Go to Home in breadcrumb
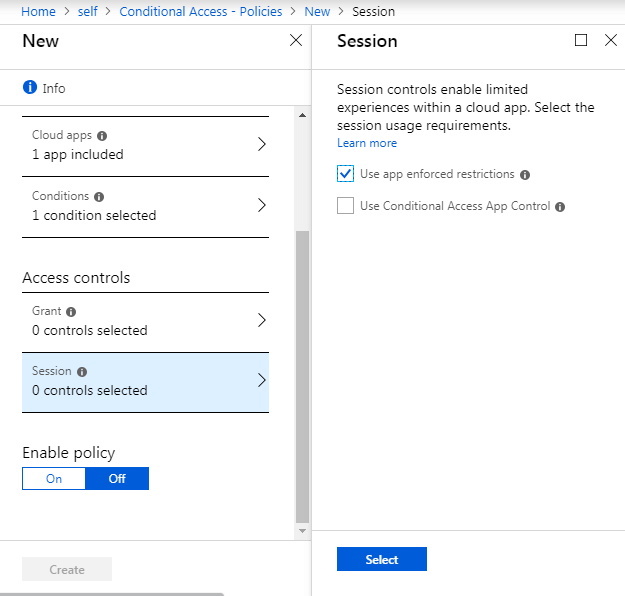 click(38, 12)
